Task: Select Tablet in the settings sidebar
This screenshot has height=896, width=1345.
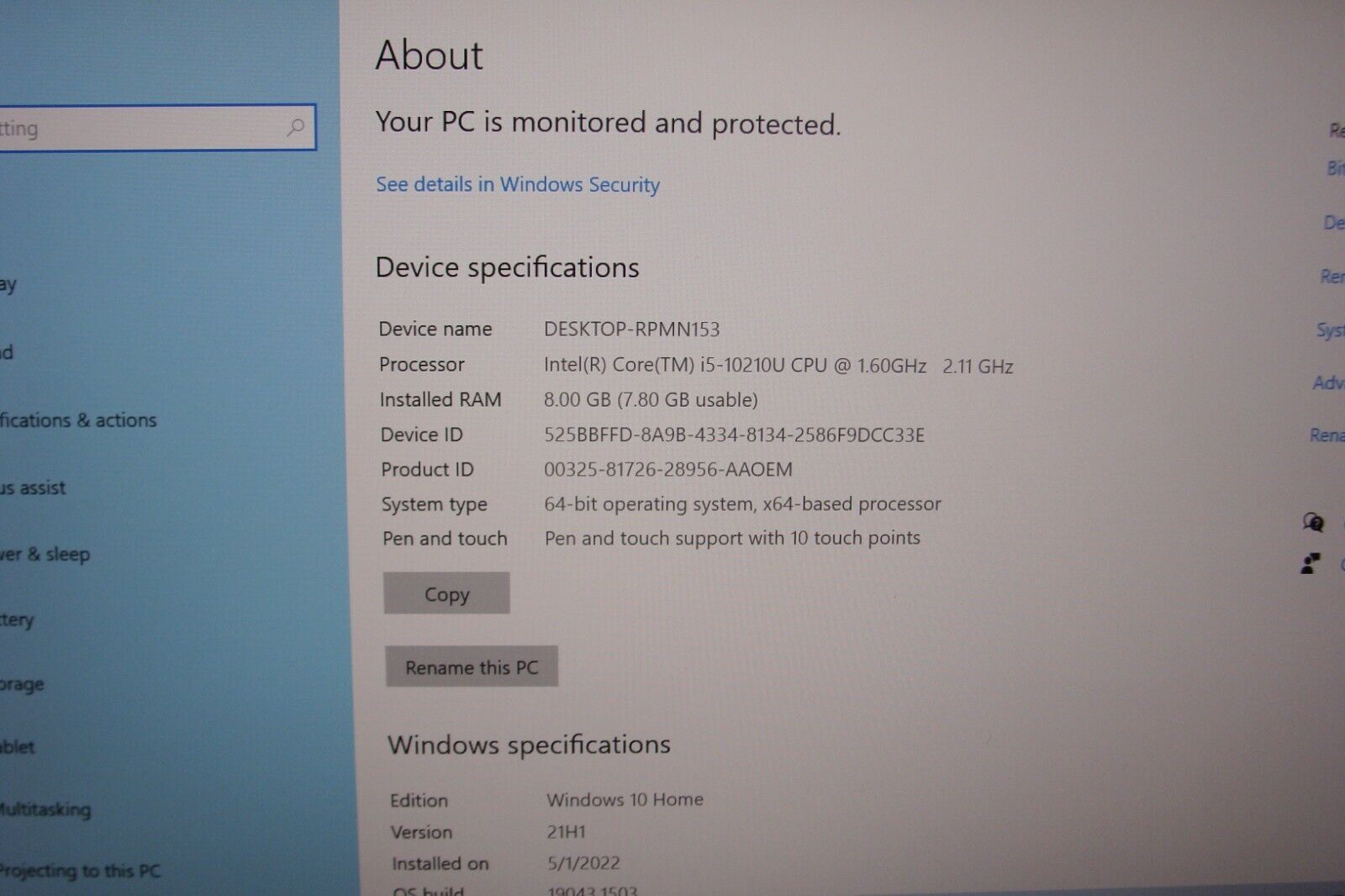Action: [x=18, y=746]
